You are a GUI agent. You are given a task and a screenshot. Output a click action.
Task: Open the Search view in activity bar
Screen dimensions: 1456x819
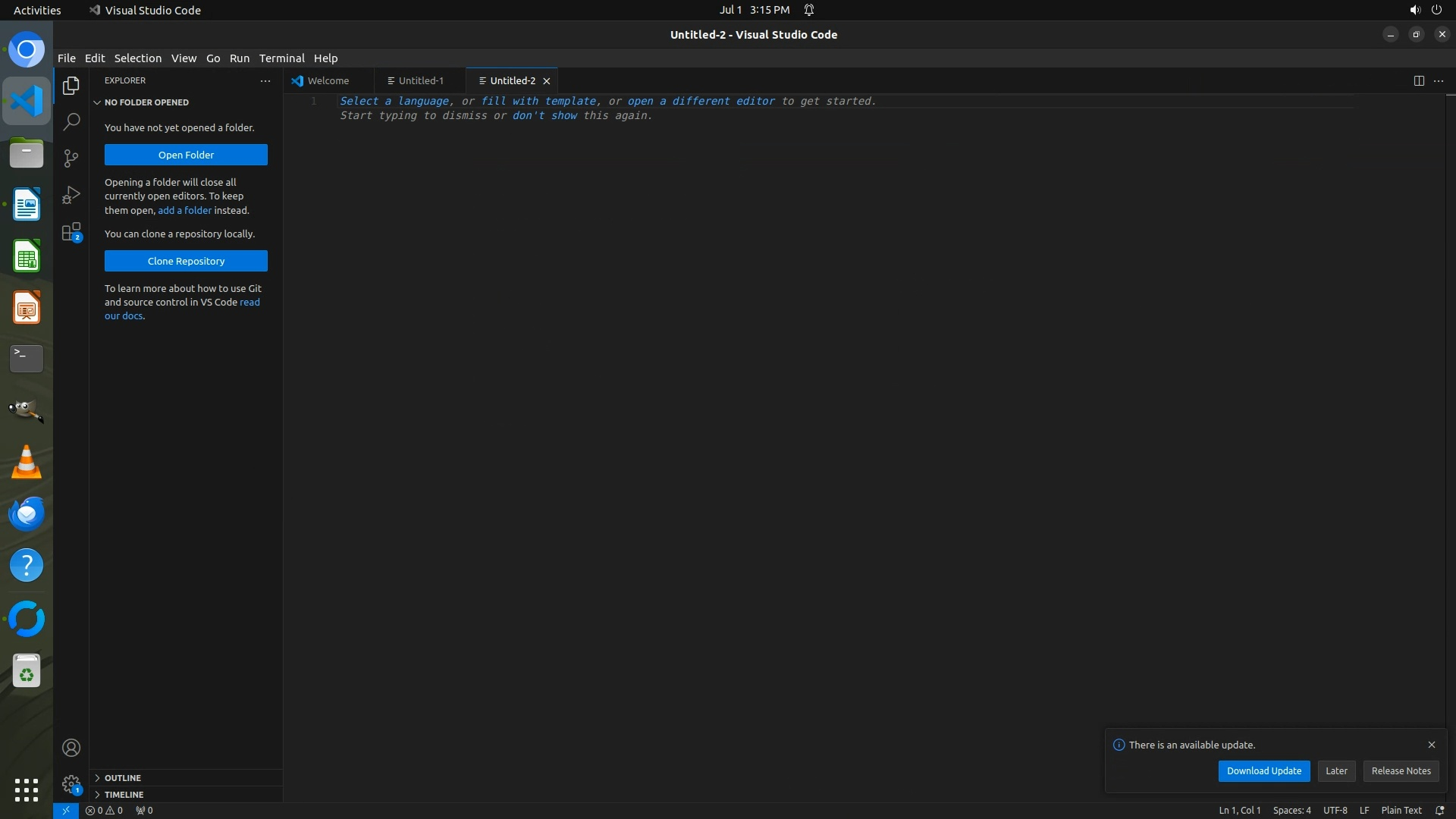(x=71, y=121)
